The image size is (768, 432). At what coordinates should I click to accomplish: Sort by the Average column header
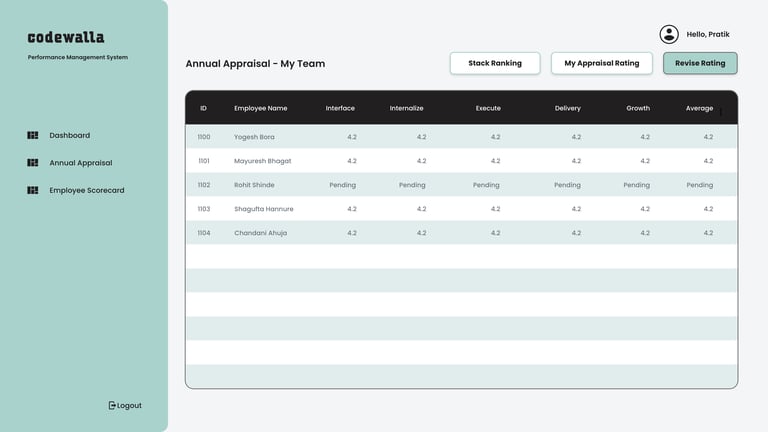click(x=700, y=108)
